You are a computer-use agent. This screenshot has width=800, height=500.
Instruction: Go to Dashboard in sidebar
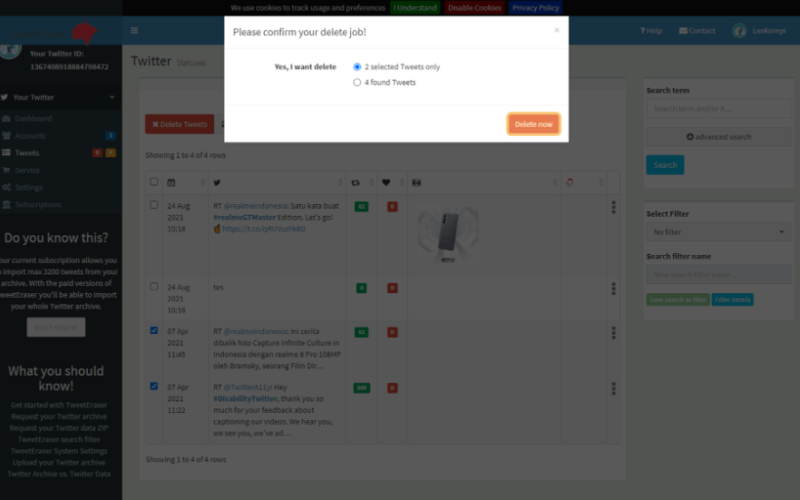coord(33,118)
